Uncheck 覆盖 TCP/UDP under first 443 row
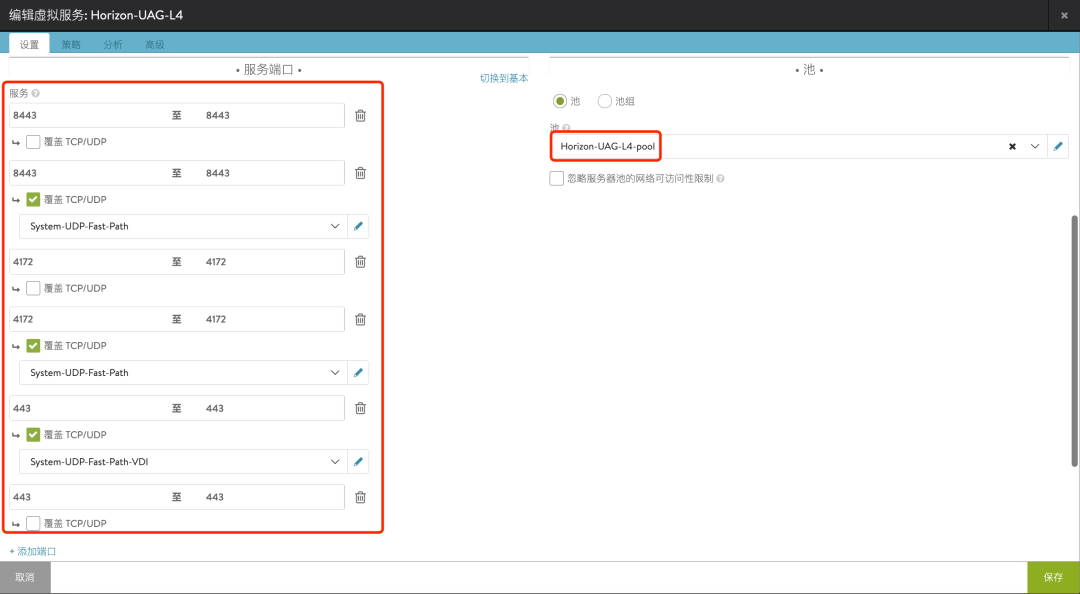The width and height of the screenshot is (1080, 594). tap(33, 434)
